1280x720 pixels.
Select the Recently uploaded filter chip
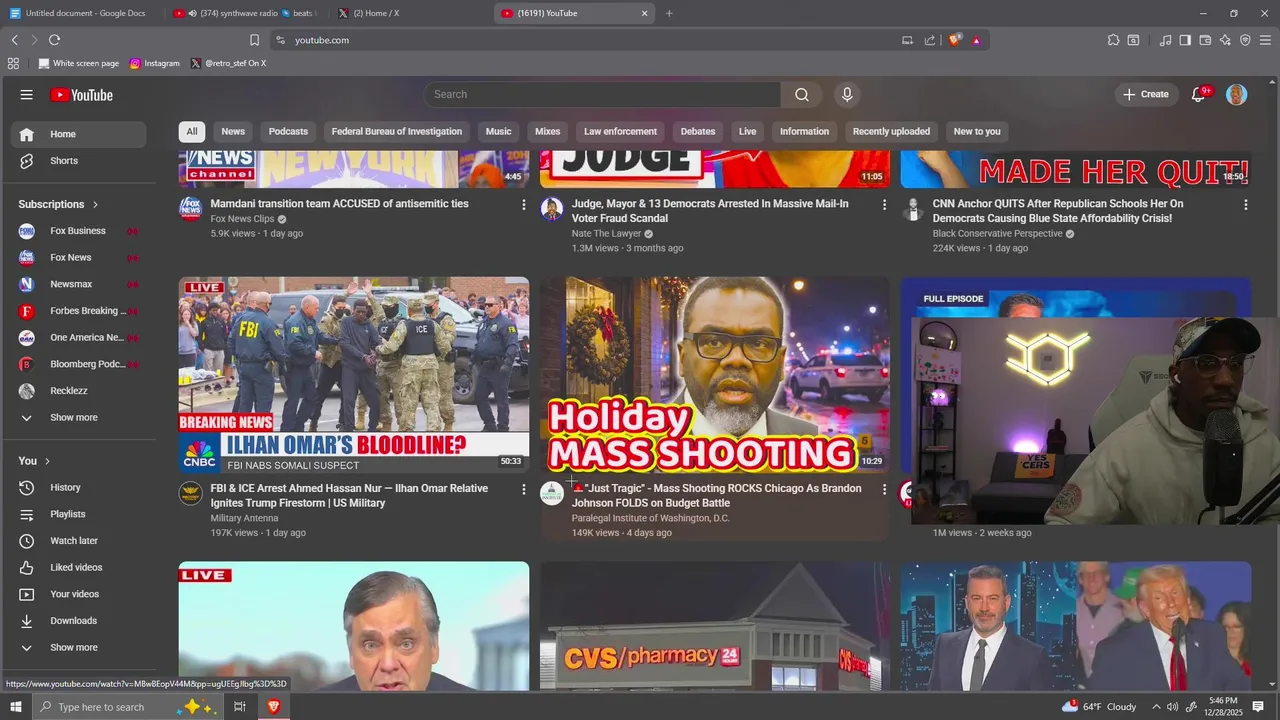pyautogui.click(x=891, y=132)
